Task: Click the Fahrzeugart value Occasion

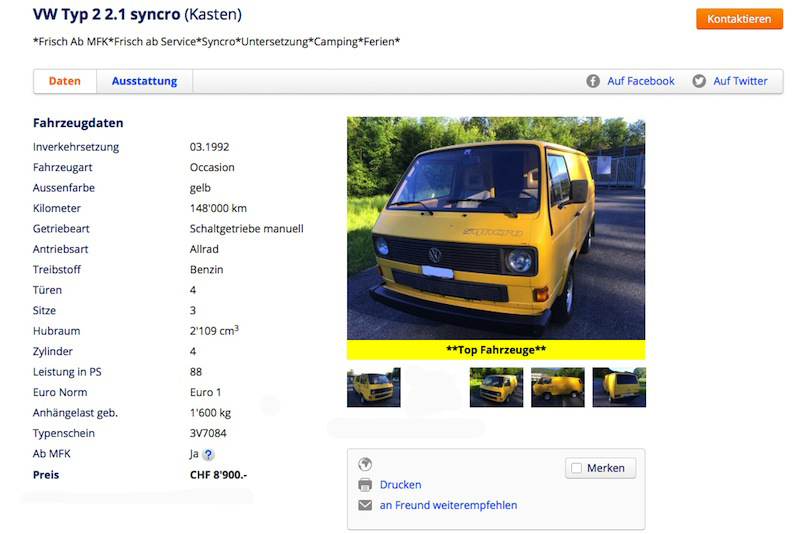Action: [212, 167]
